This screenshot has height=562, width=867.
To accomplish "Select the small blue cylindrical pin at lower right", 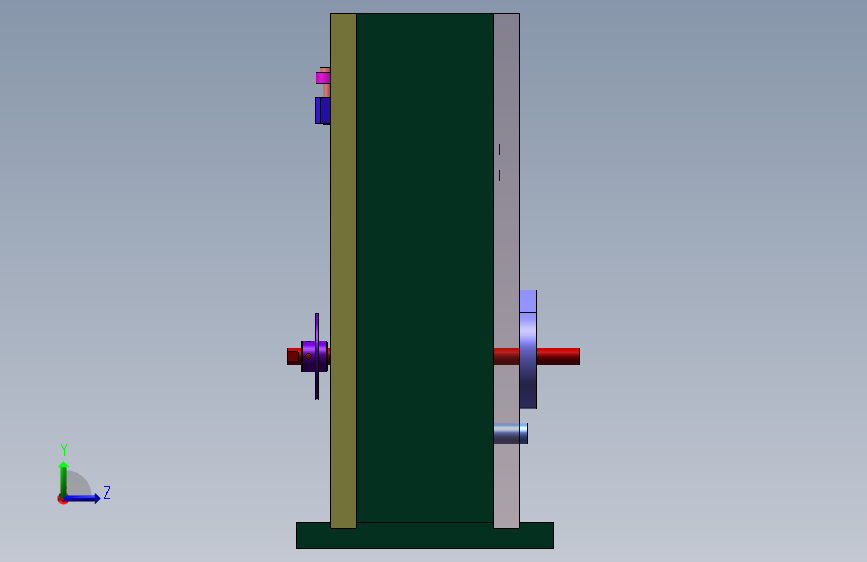I will [510, 434].
